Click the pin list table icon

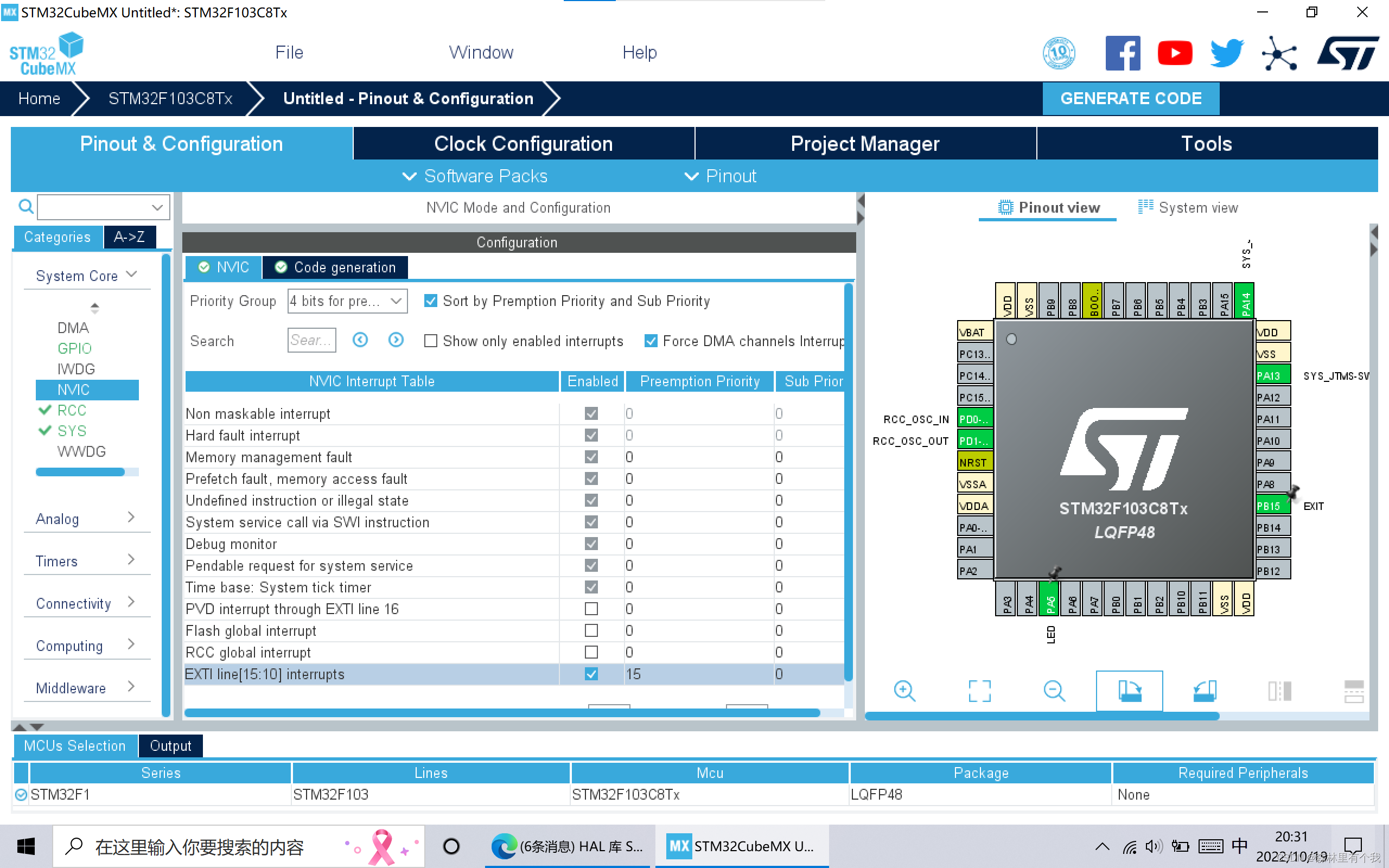click(x=1354, y=691)
